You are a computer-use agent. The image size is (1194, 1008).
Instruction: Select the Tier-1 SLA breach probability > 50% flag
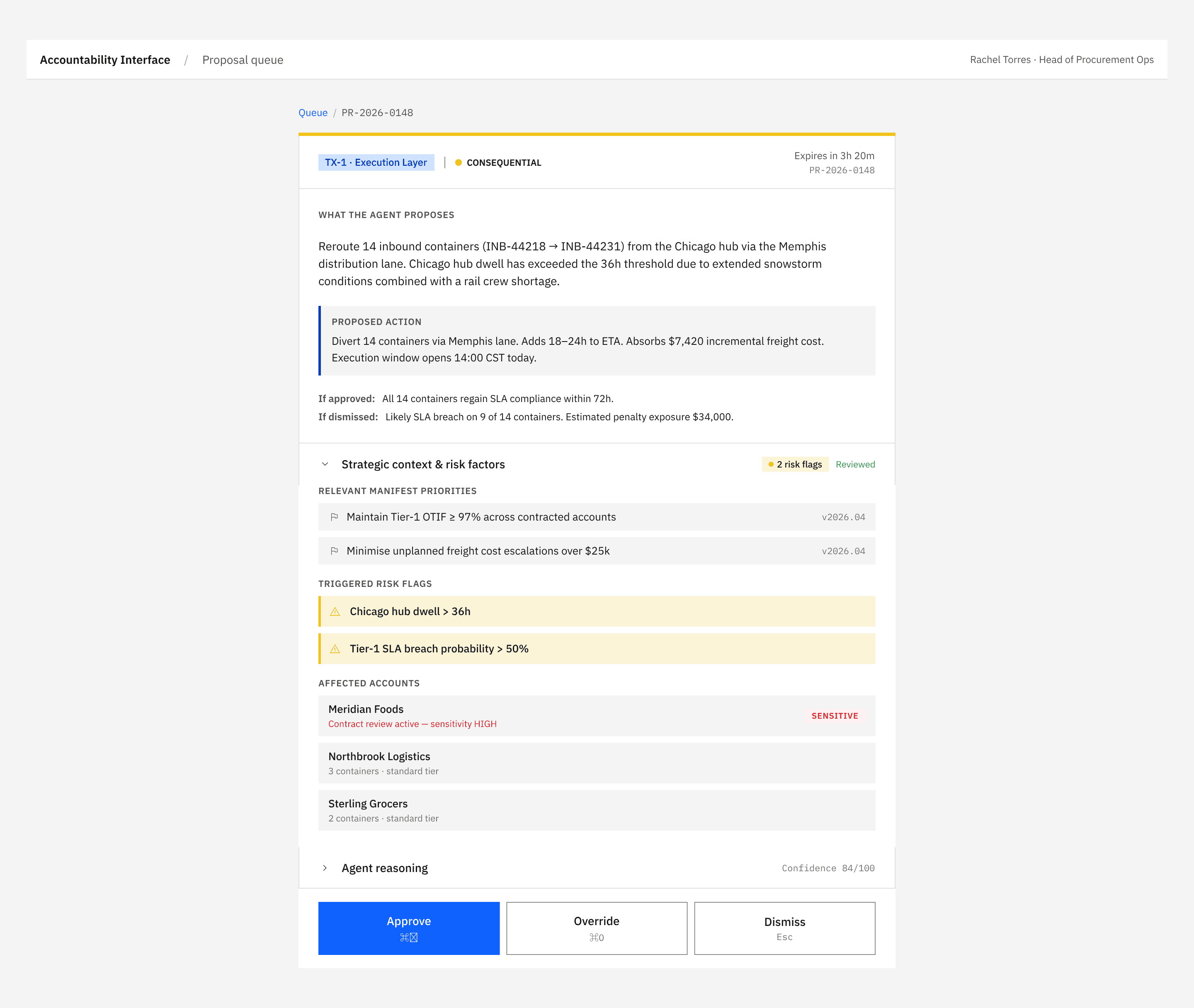point(597,649)
